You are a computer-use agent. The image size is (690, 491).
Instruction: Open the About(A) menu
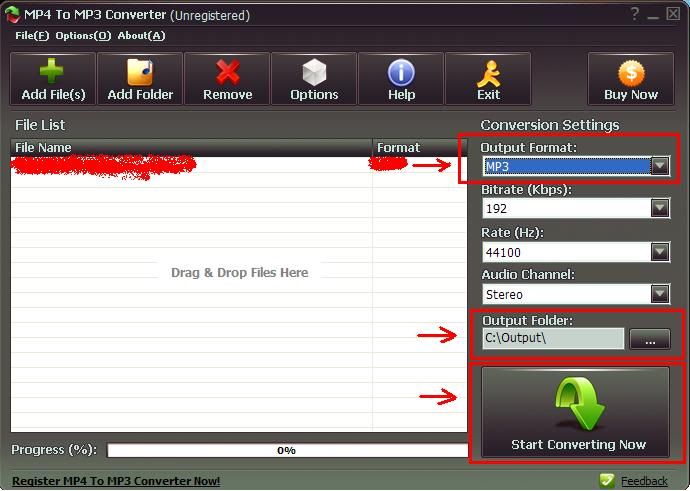coord(141,36)
